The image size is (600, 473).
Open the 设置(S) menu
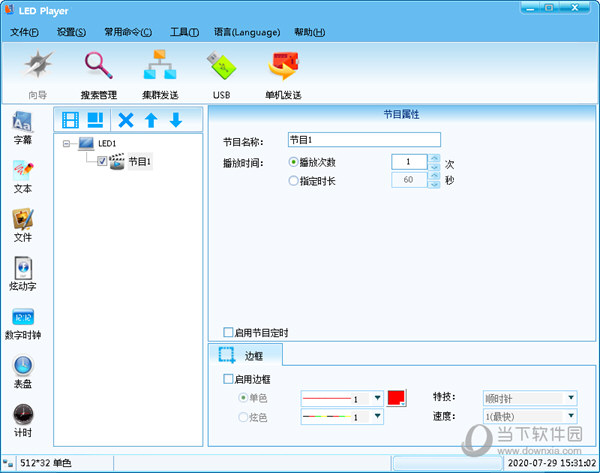point(72,32)
